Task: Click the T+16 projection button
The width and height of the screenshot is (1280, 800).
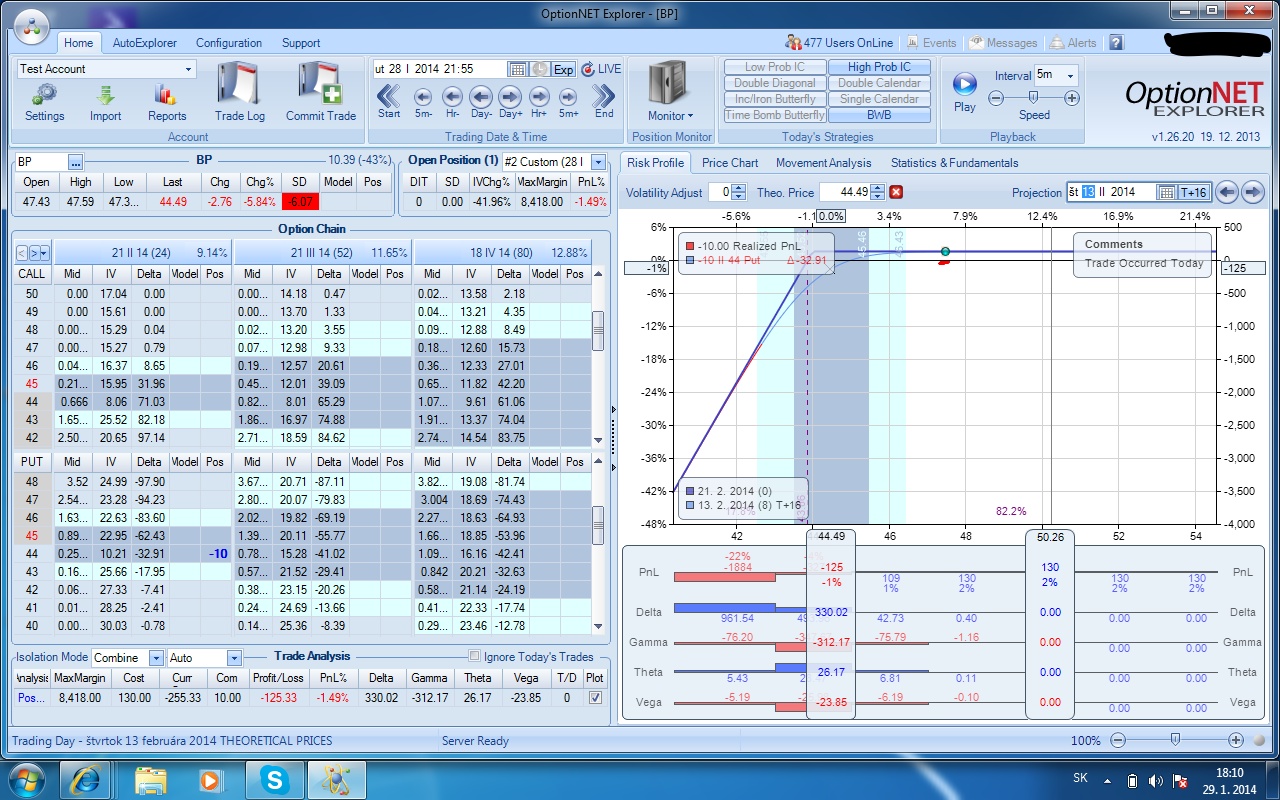Action: click(x=1194, y=193)
